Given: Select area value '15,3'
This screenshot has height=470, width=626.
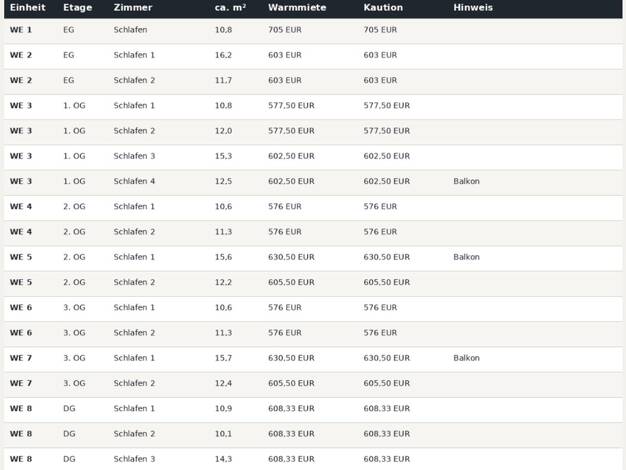Looking at the screenshot, I should point(223,156).
